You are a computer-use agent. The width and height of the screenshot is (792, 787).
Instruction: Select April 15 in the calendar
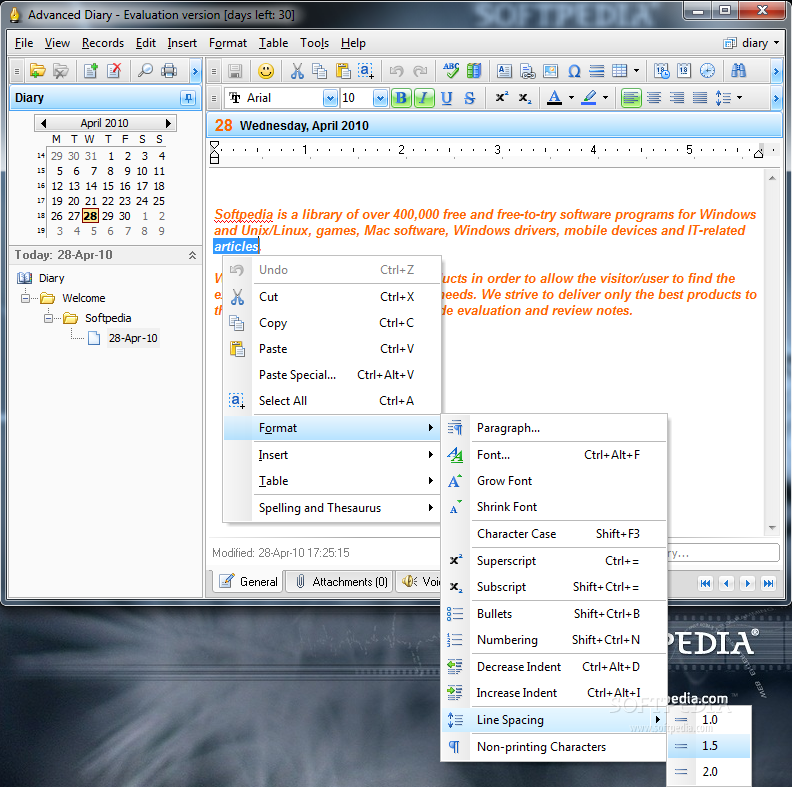(108, 186)
